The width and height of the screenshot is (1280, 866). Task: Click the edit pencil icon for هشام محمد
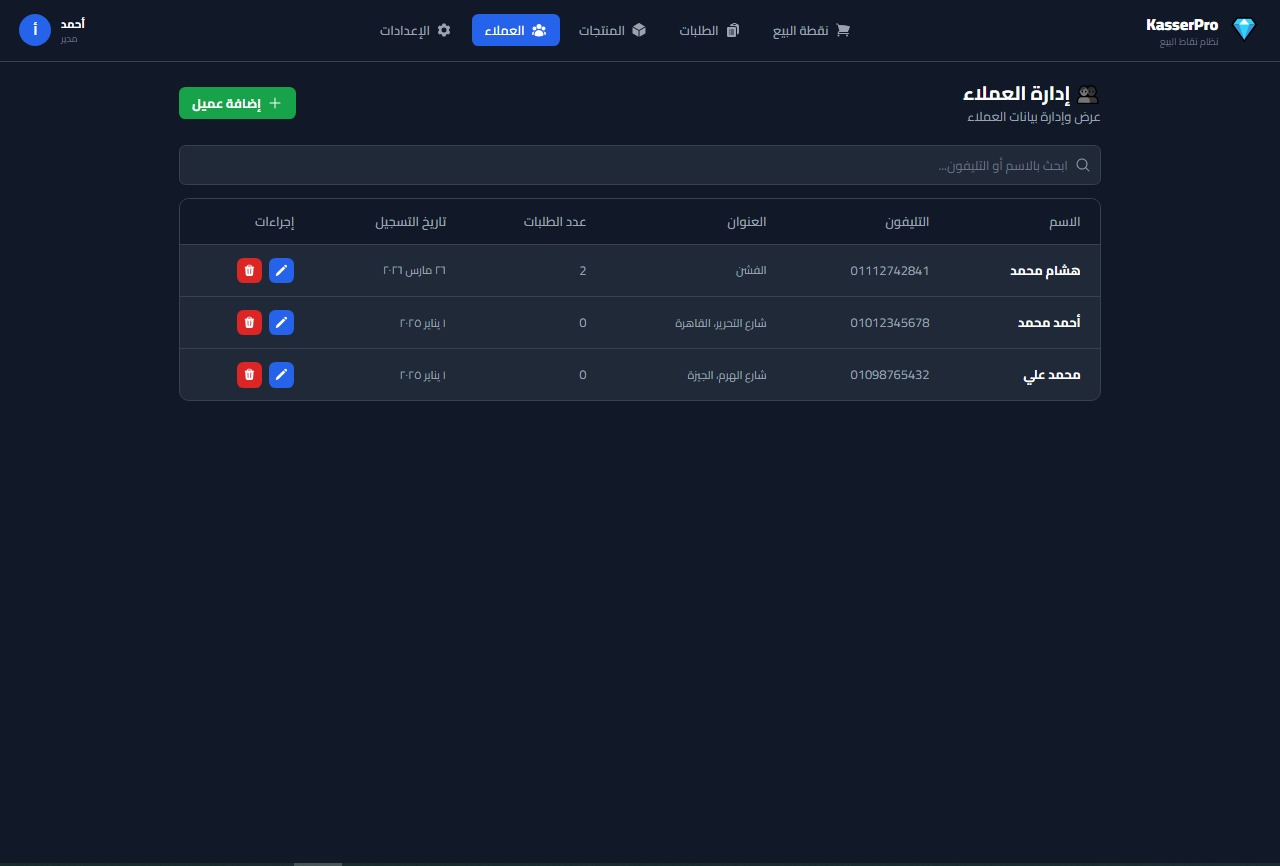click(x=282, y=271)
